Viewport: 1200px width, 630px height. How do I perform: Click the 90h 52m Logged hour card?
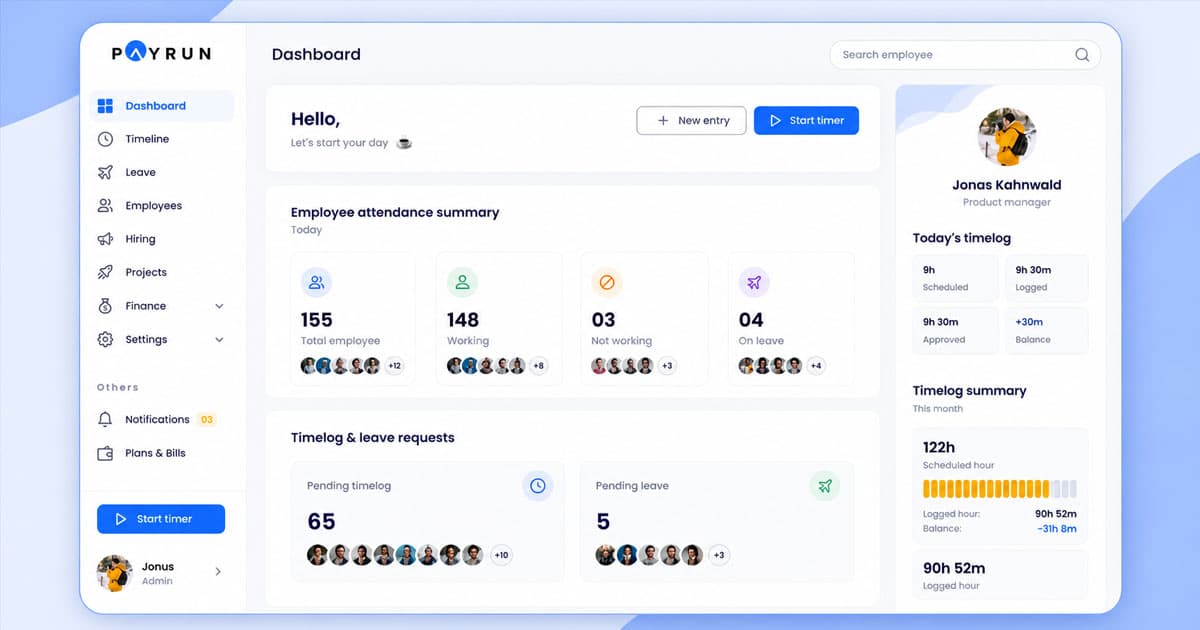pos(1000,575)
